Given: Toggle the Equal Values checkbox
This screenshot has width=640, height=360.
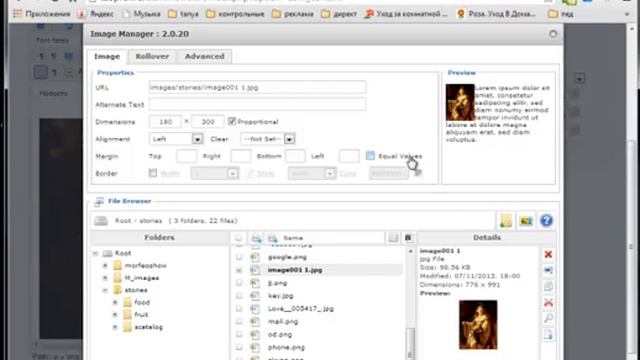Looking at the screenshot, I should pos(370,156).
